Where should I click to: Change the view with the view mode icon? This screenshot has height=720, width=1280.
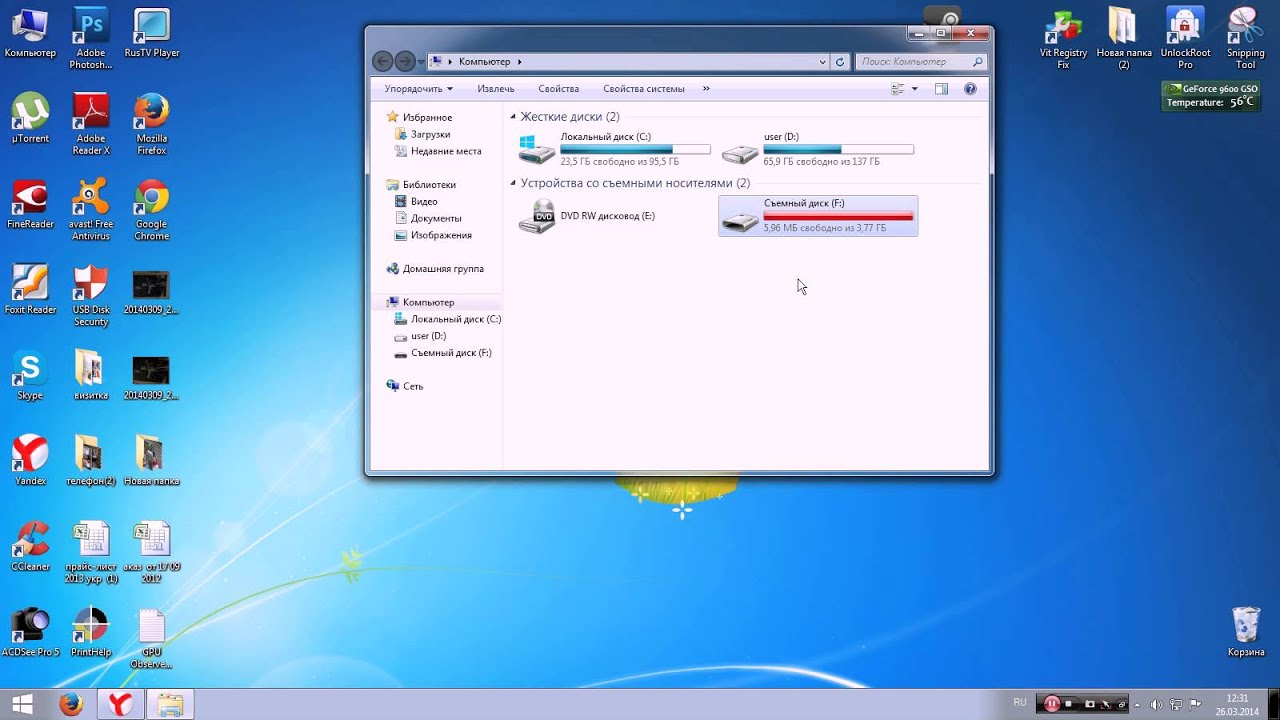[x=898, y=89]
